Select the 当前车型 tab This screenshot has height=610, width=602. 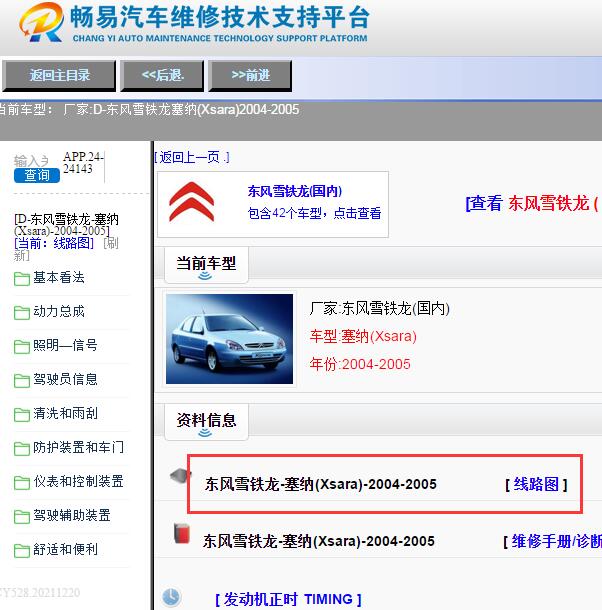[206, 265]
